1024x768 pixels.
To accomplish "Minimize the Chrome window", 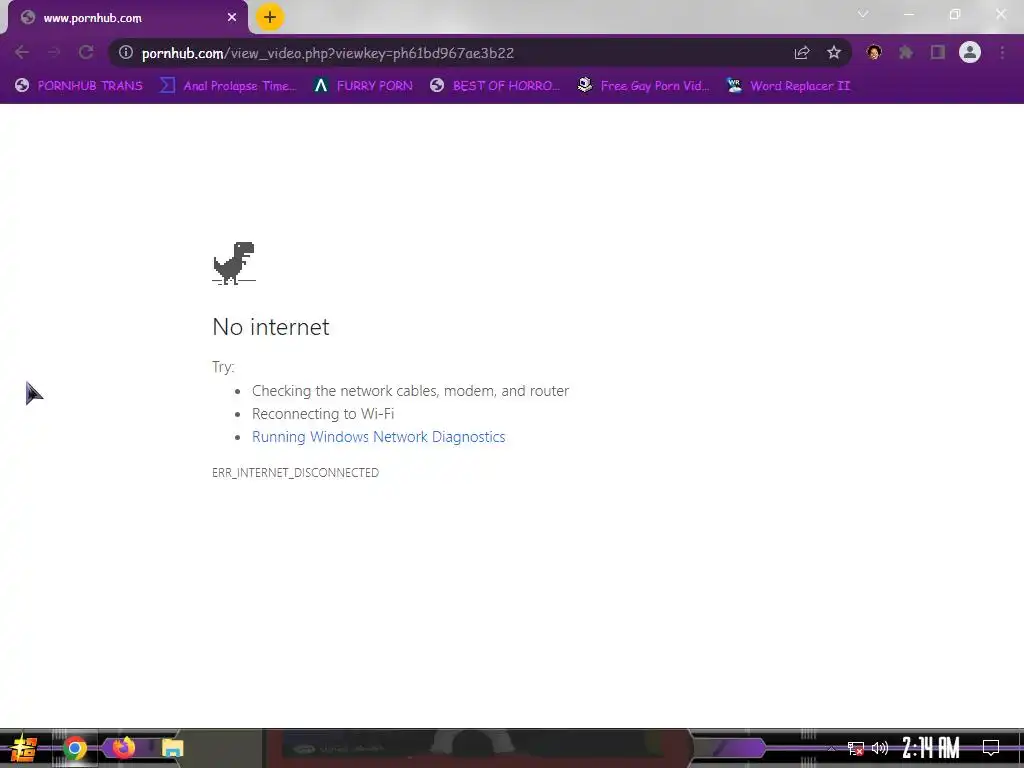I will point(908,14).
